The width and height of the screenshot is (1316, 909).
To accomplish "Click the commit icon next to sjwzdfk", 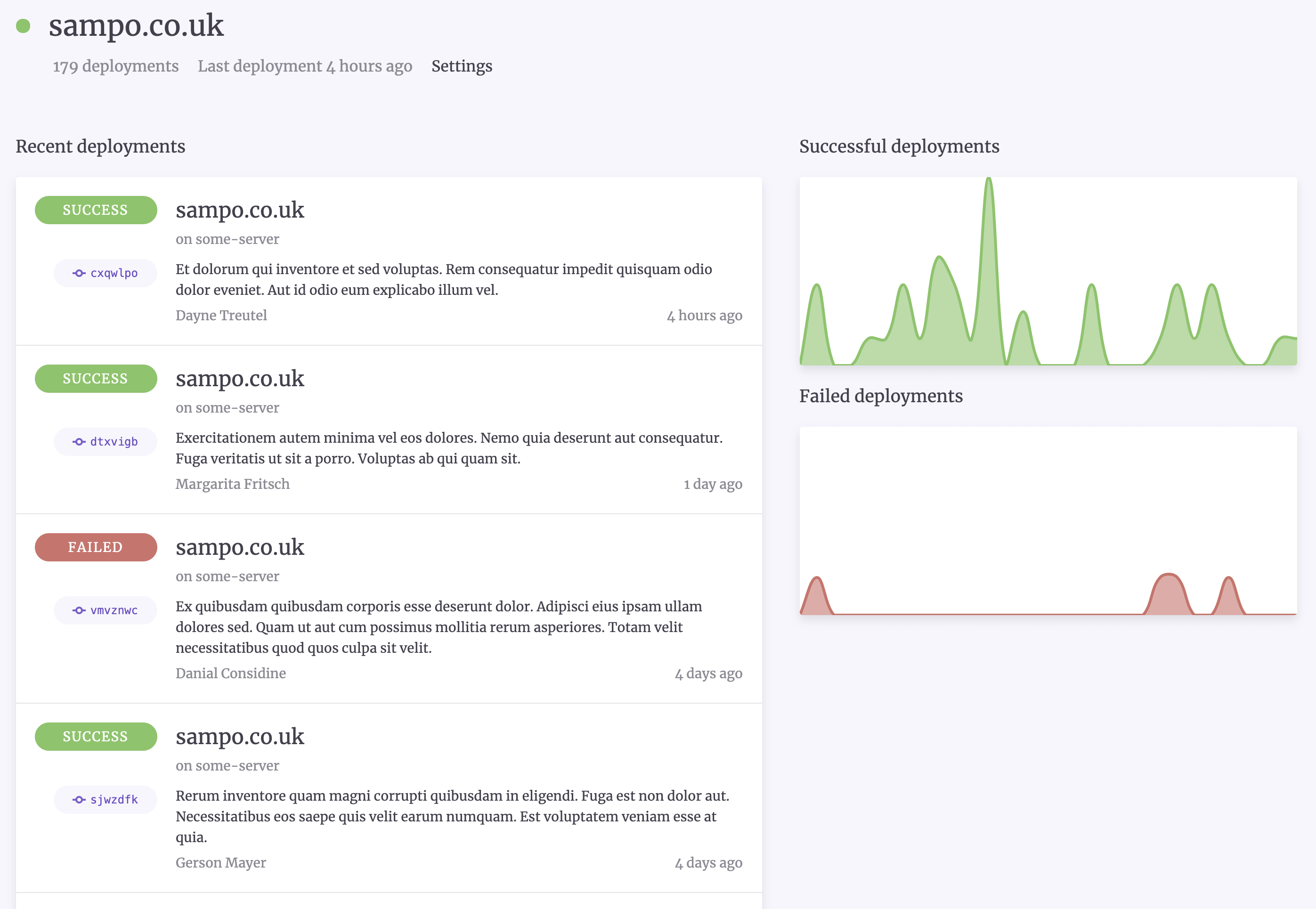I will click(79, 800).
